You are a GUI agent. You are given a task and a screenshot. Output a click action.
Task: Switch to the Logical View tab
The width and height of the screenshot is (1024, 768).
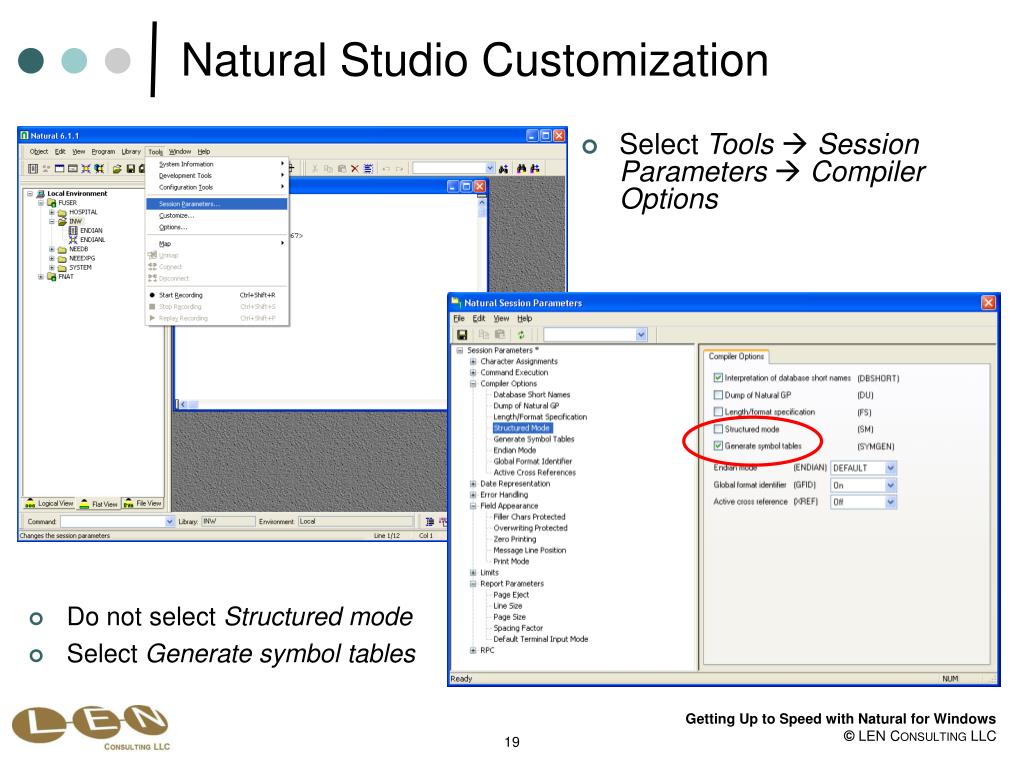coord(49,504)
